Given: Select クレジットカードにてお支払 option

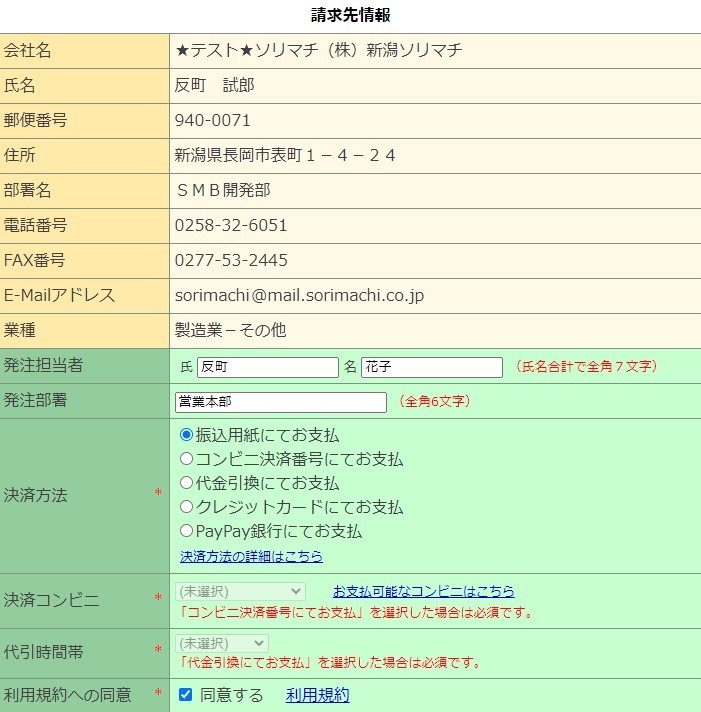Looking at the screenshot, I should click(x=186, y=507).
